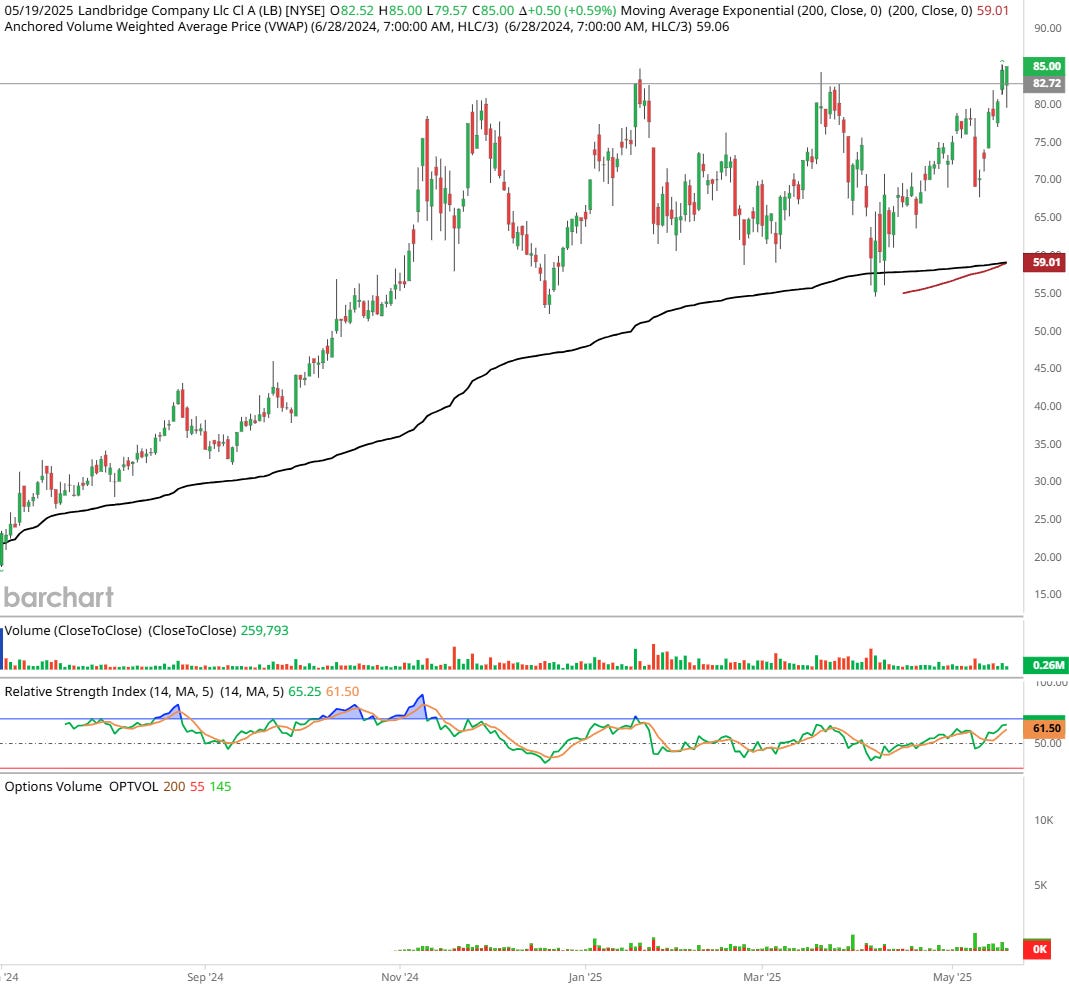Viewport: 1069px width, 988px height.
Task: Click the 90.00 price axis label
Action: coord(1048,28)
